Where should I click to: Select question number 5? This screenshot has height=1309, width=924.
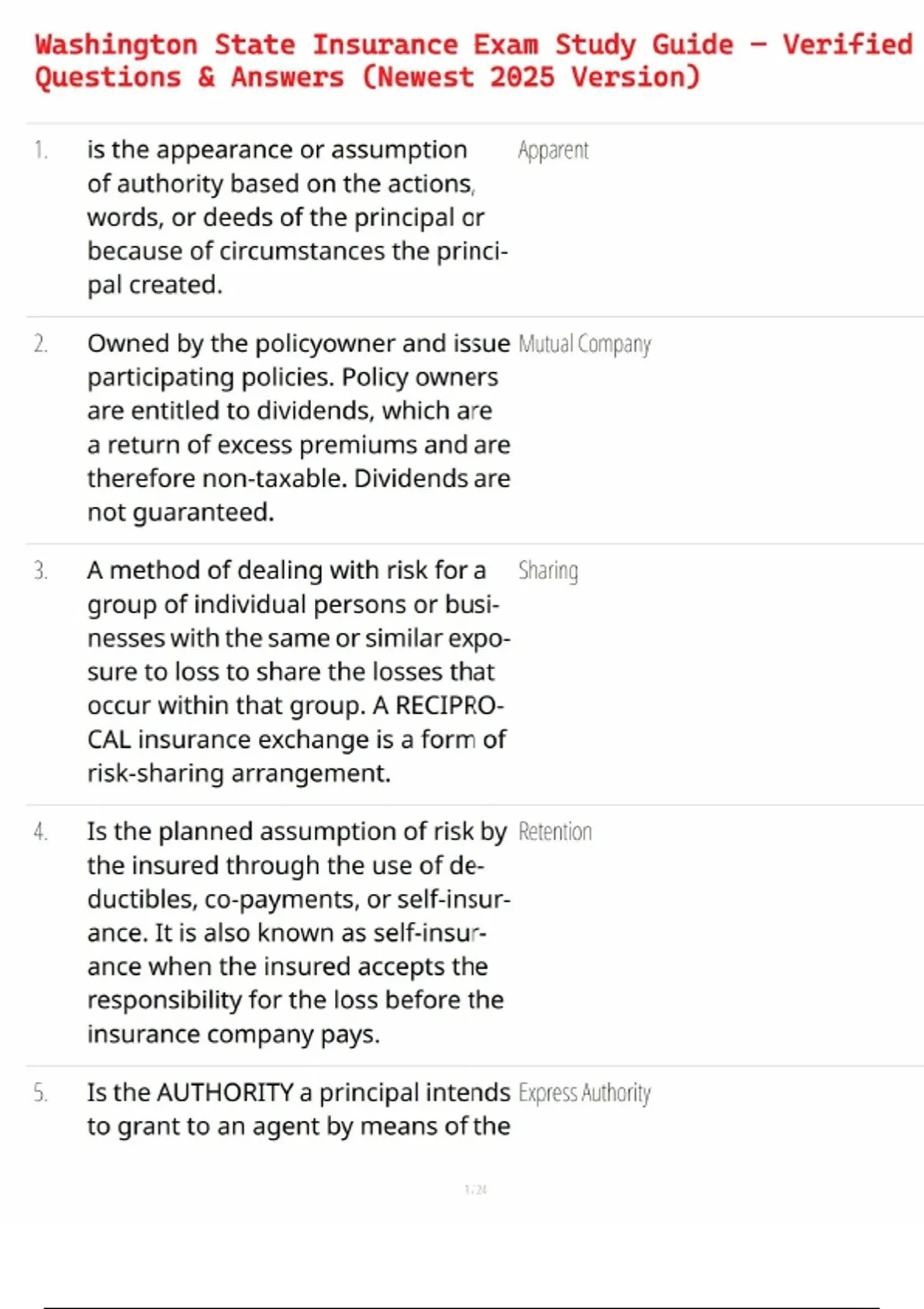[41, 1093]
